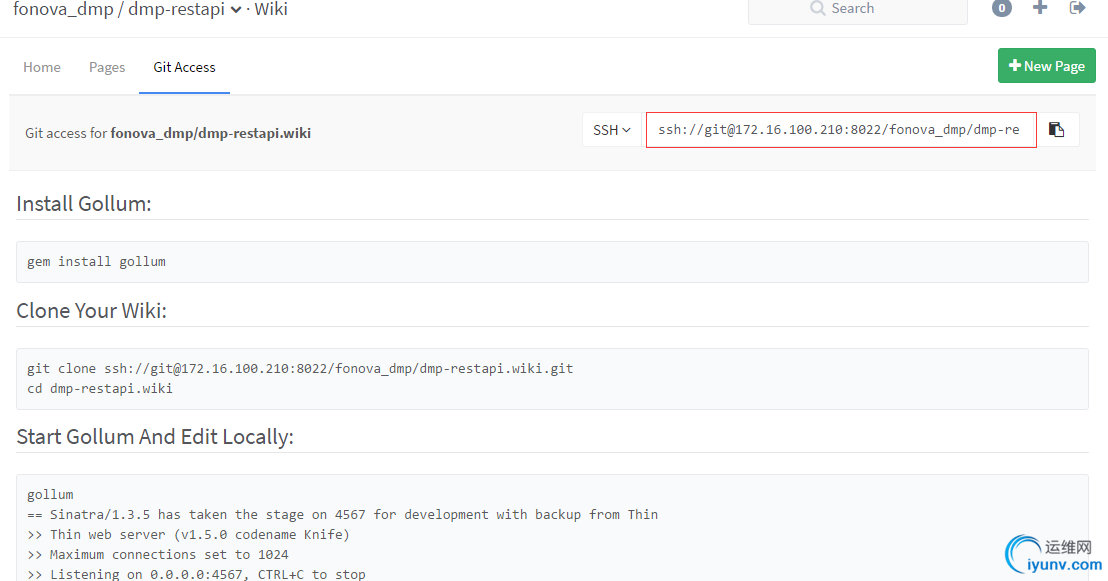
Task: Click 'Start Gollum And Edit Locally:' heading
Action: [x=155, y=437]
